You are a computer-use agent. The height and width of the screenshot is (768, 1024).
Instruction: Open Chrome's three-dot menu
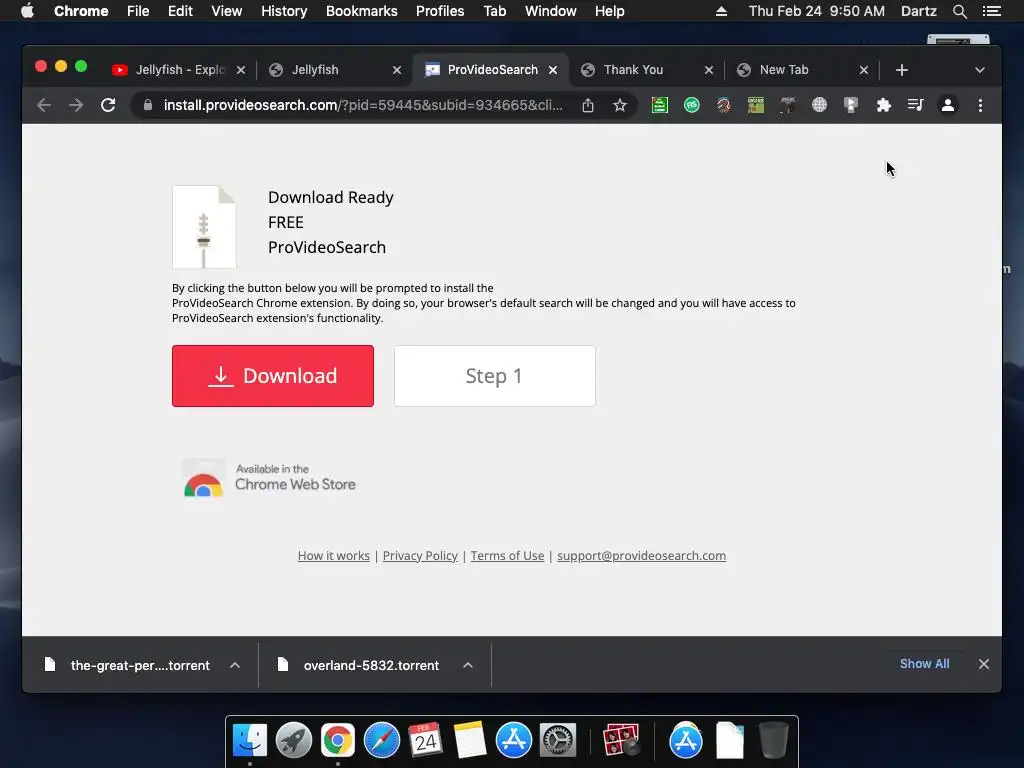[980, 105]
